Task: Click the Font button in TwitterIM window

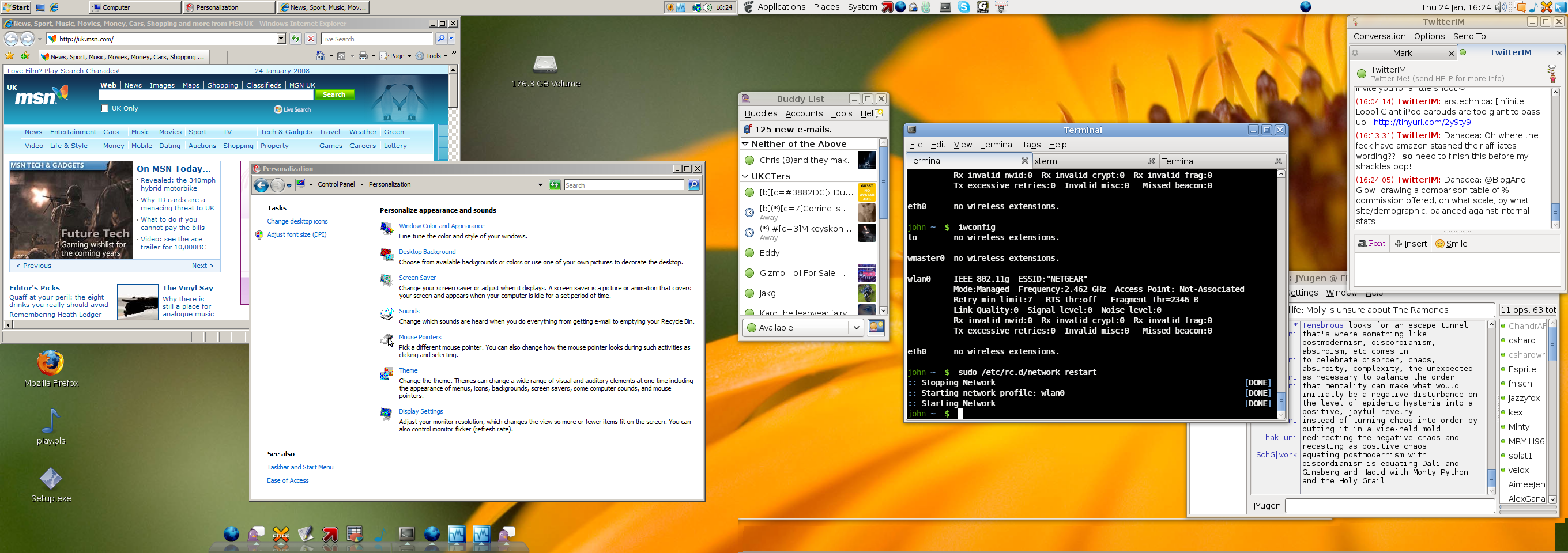Action: point(1372,244)
